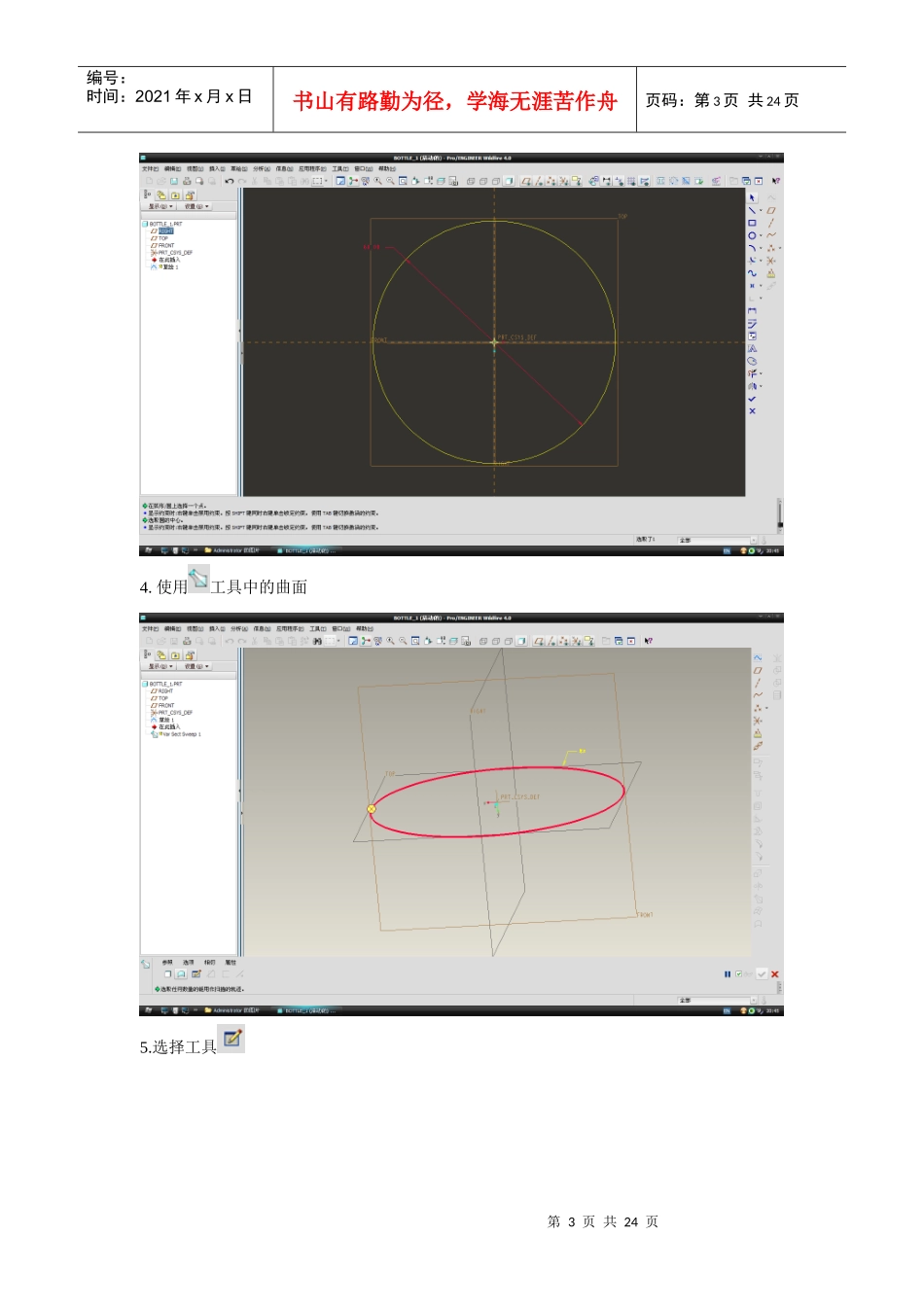Viewport: 924px width, 1307px height.
Task: Click message area scrollbar in upper screenshot
Action: click(780, 515)
